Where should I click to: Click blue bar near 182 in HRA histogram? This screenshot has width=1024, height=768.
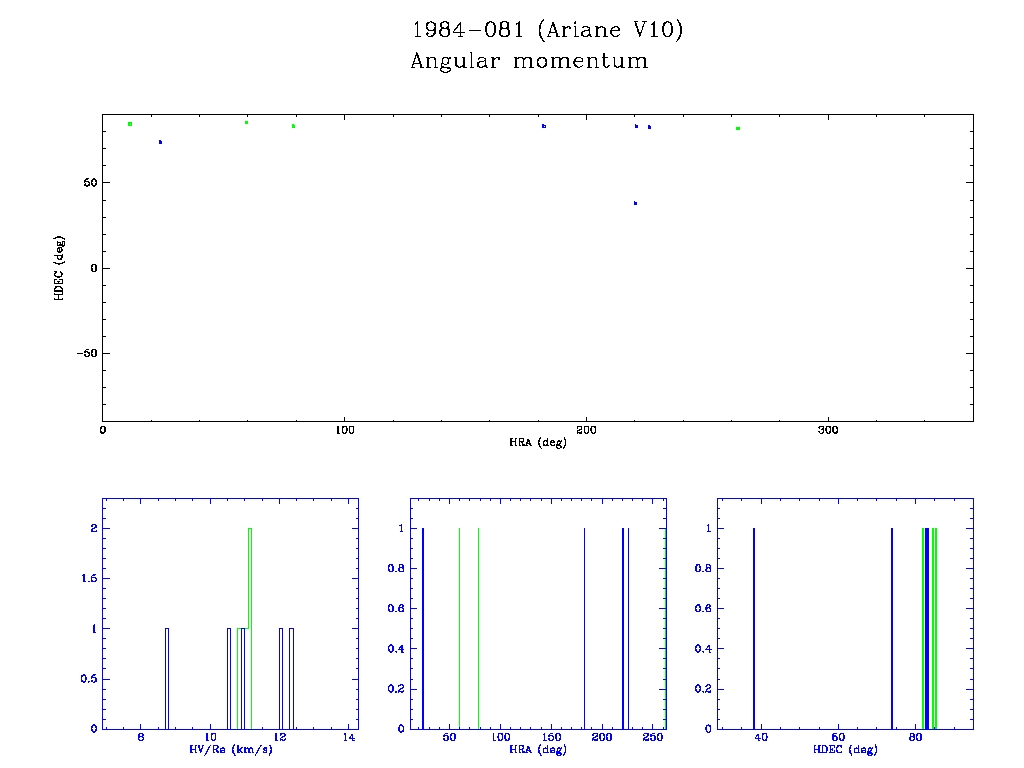click(x=584, y=628)
